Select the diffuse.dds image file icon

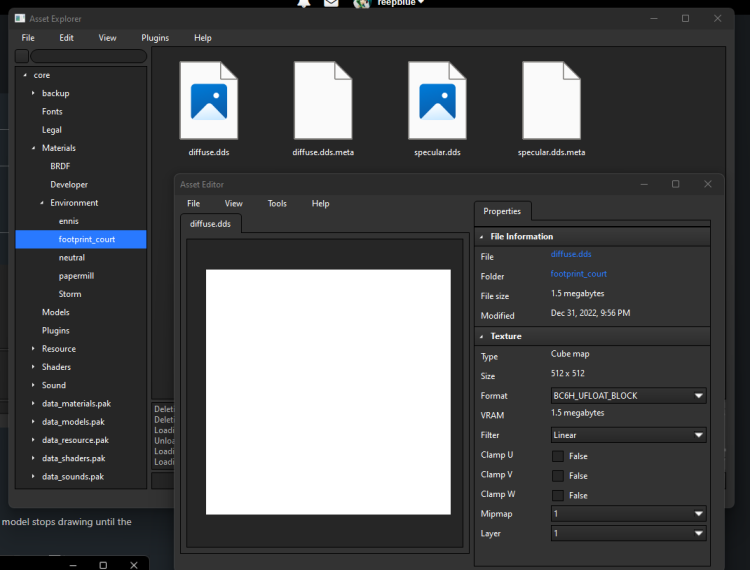(209, 100)
